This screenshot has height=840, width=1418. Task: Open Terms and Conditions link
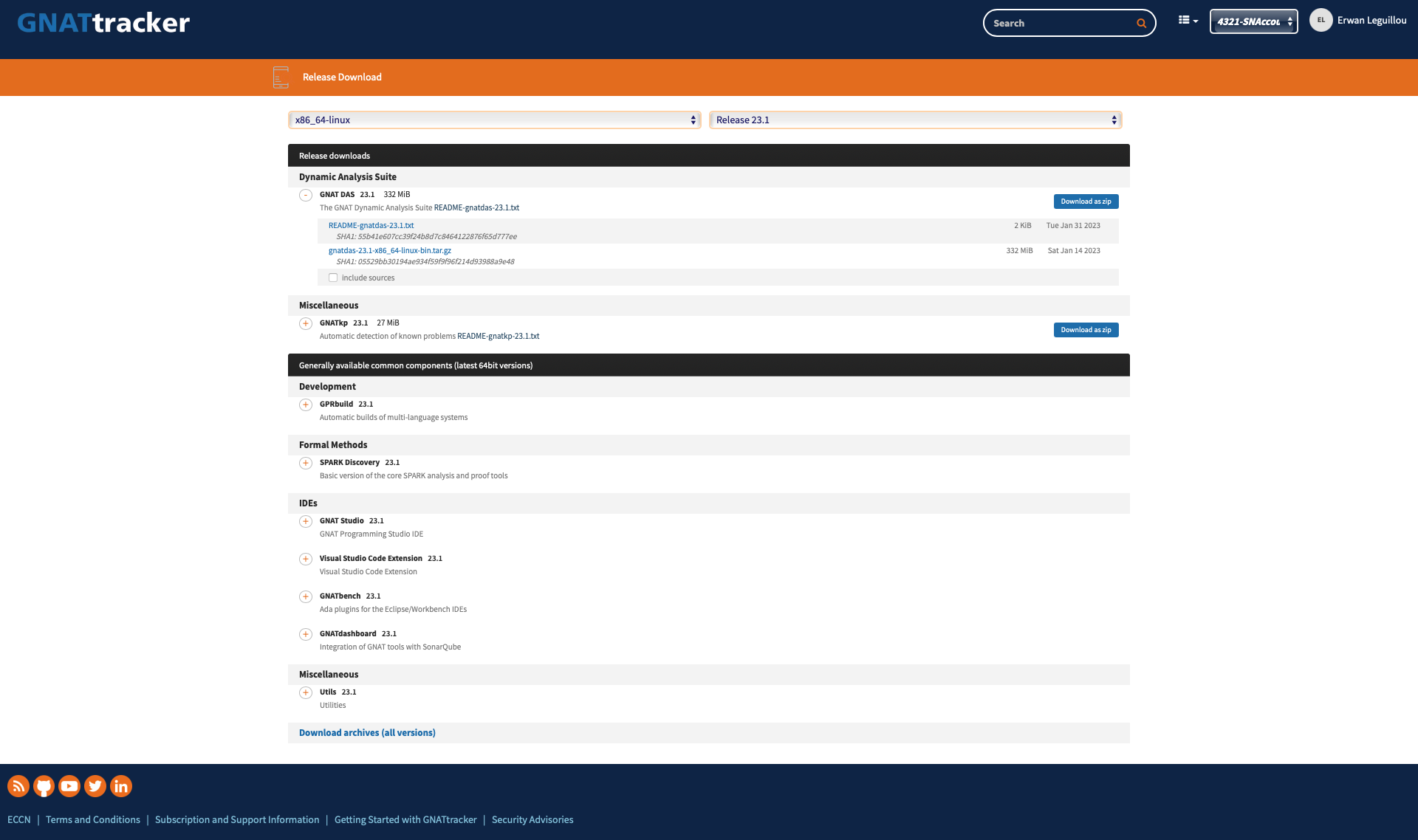pos(93,819)
